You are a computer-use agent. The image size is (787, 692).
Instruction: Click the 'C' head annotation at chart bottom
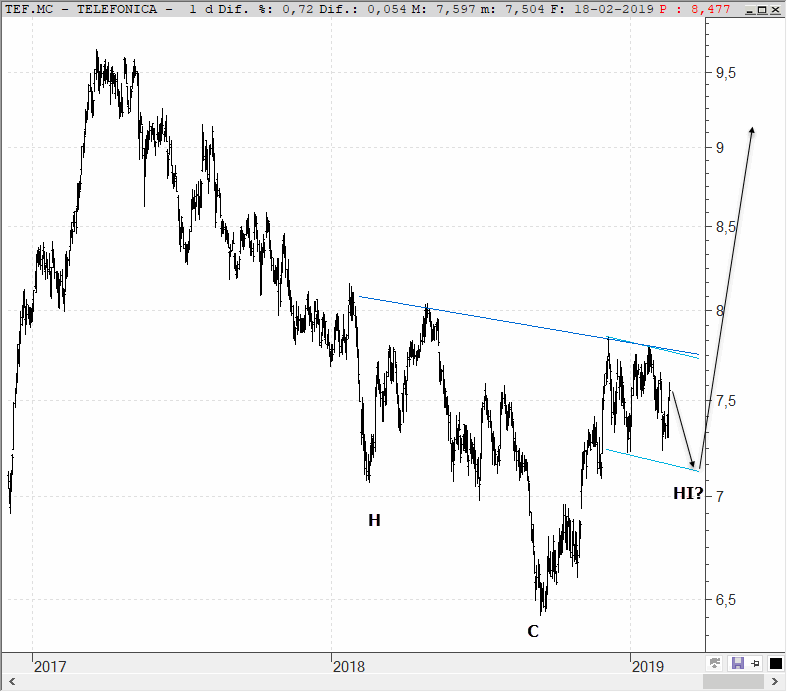(533, 631)
